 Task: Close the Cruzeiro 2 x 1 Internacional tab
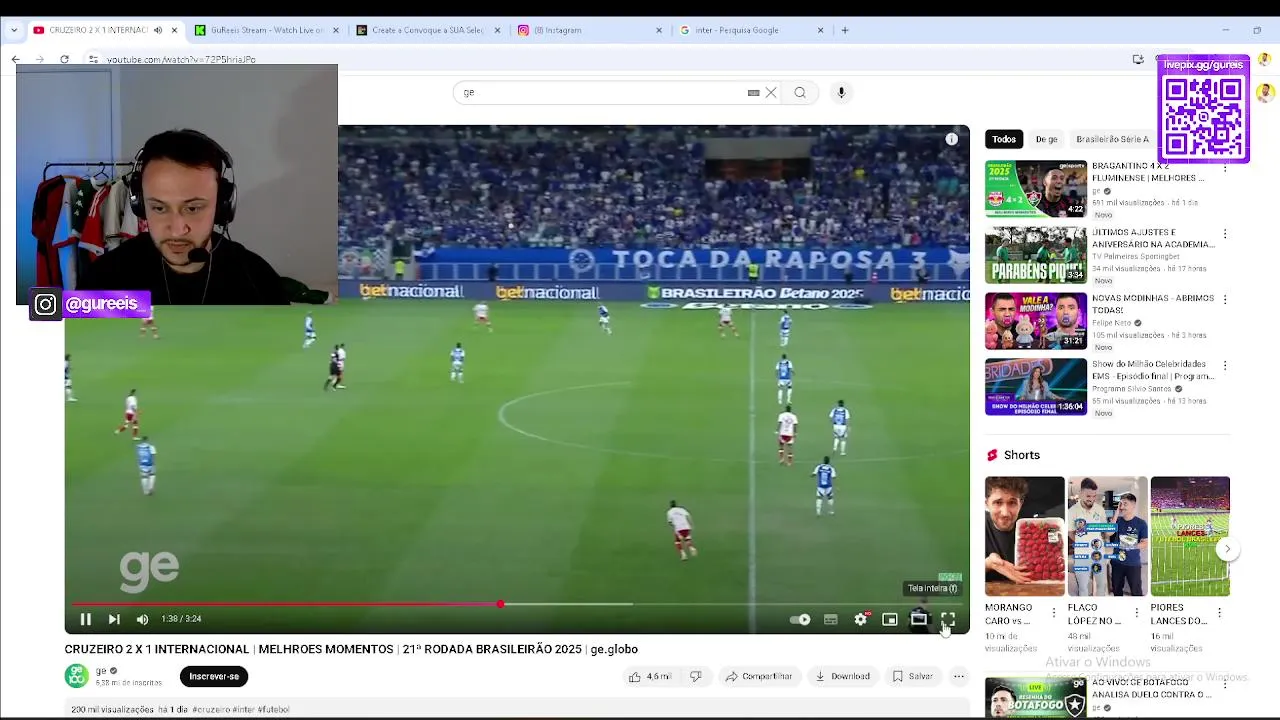click(x=174, y=30)
